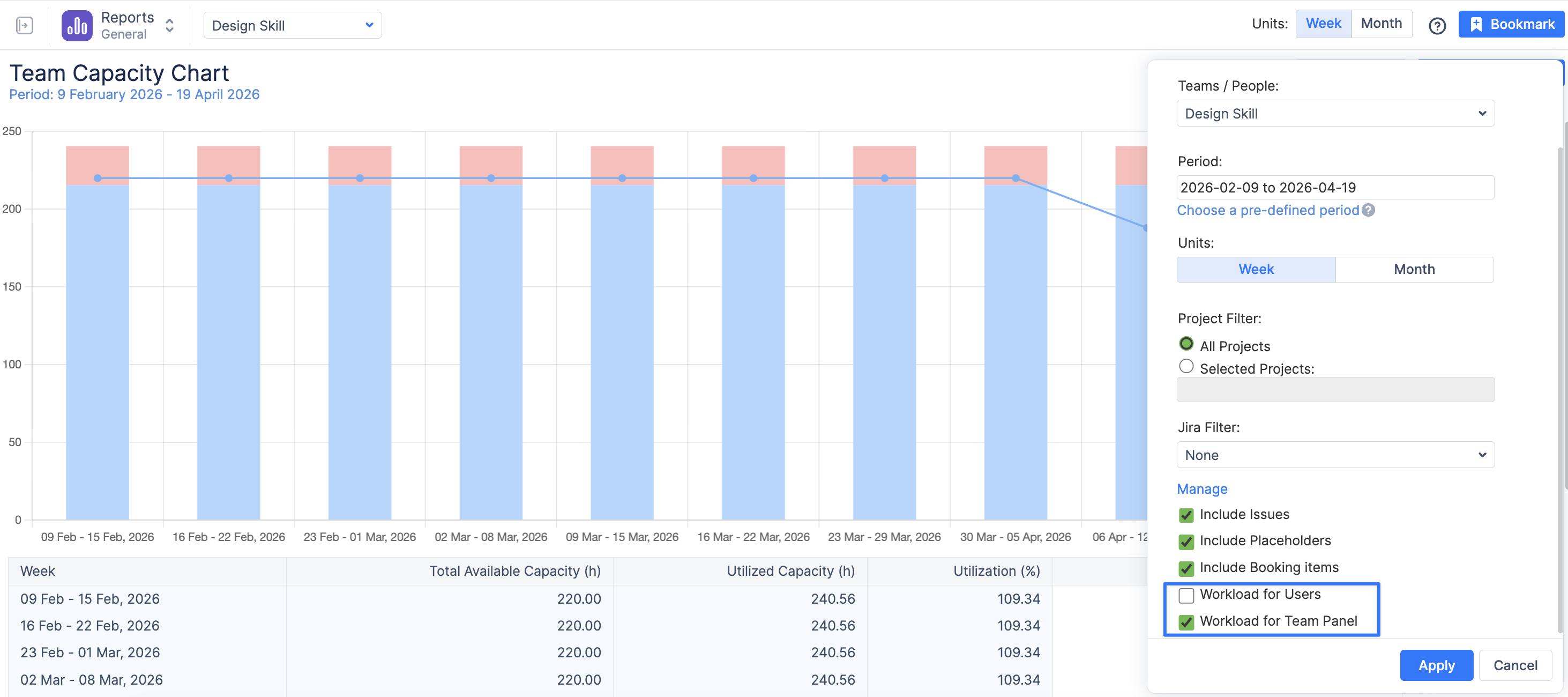Expand the sidebar with the arrow icon
The width and height of the screenshot is (1568, 697).
[24, 26]
